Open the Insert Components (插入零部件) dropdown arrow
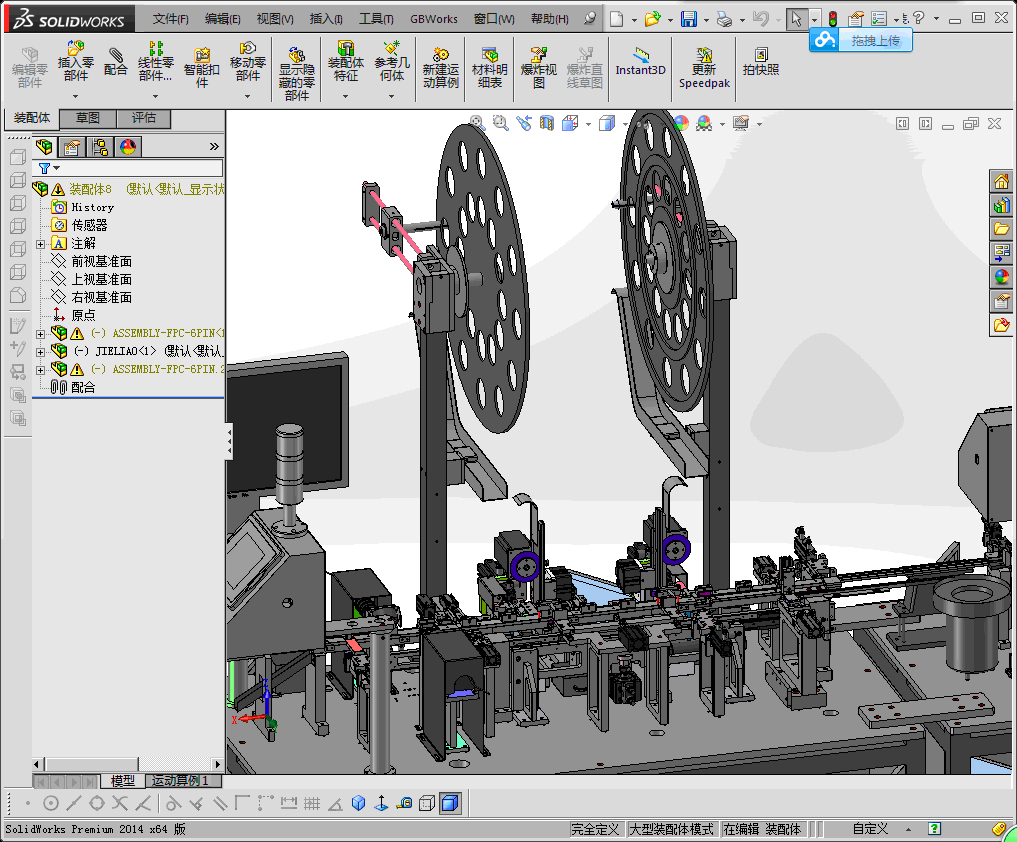 pos(76,97)
